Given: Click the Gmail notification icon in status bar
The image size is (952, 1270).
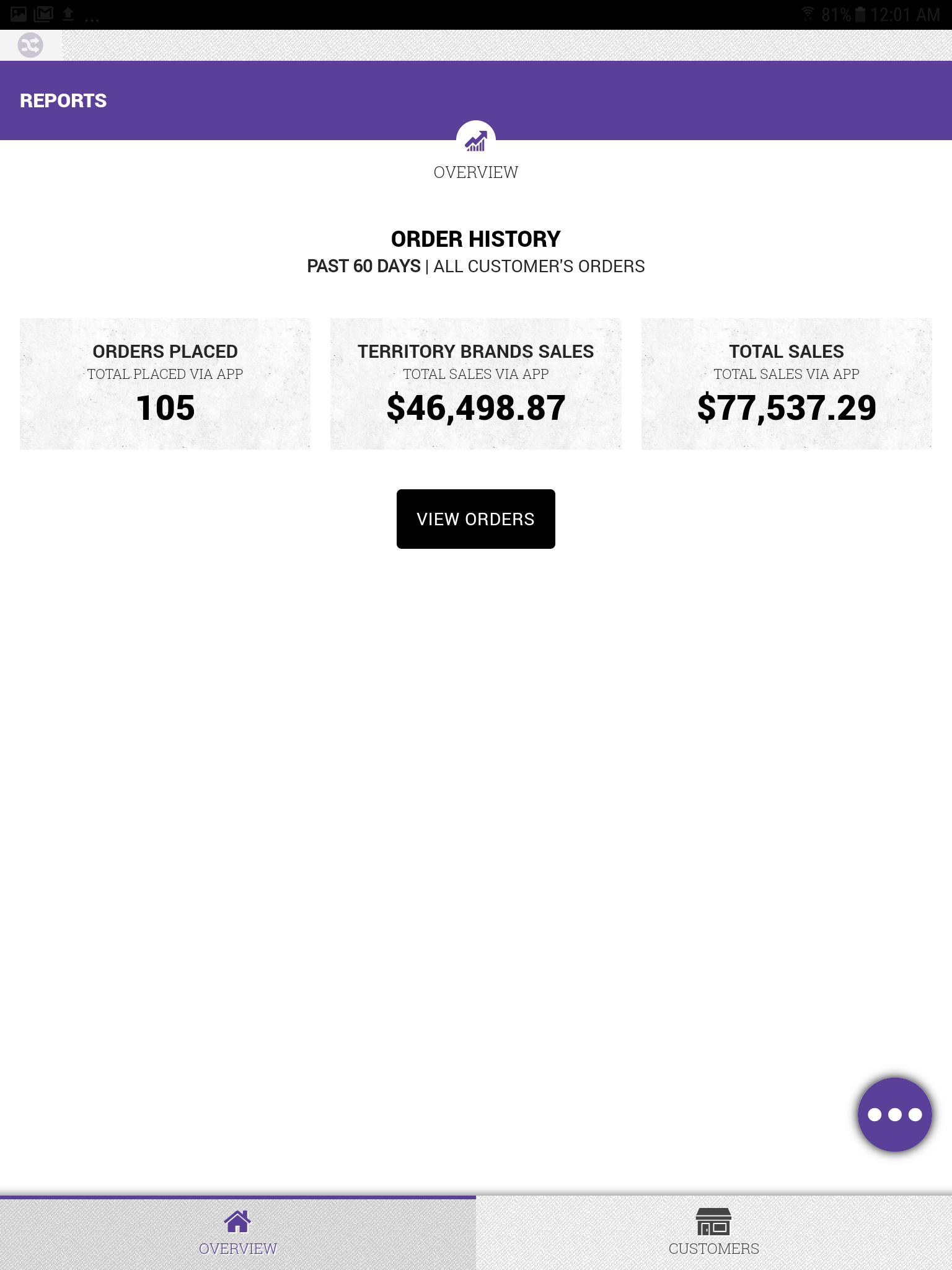Looking at the screenshot, I should pos(43,14).
